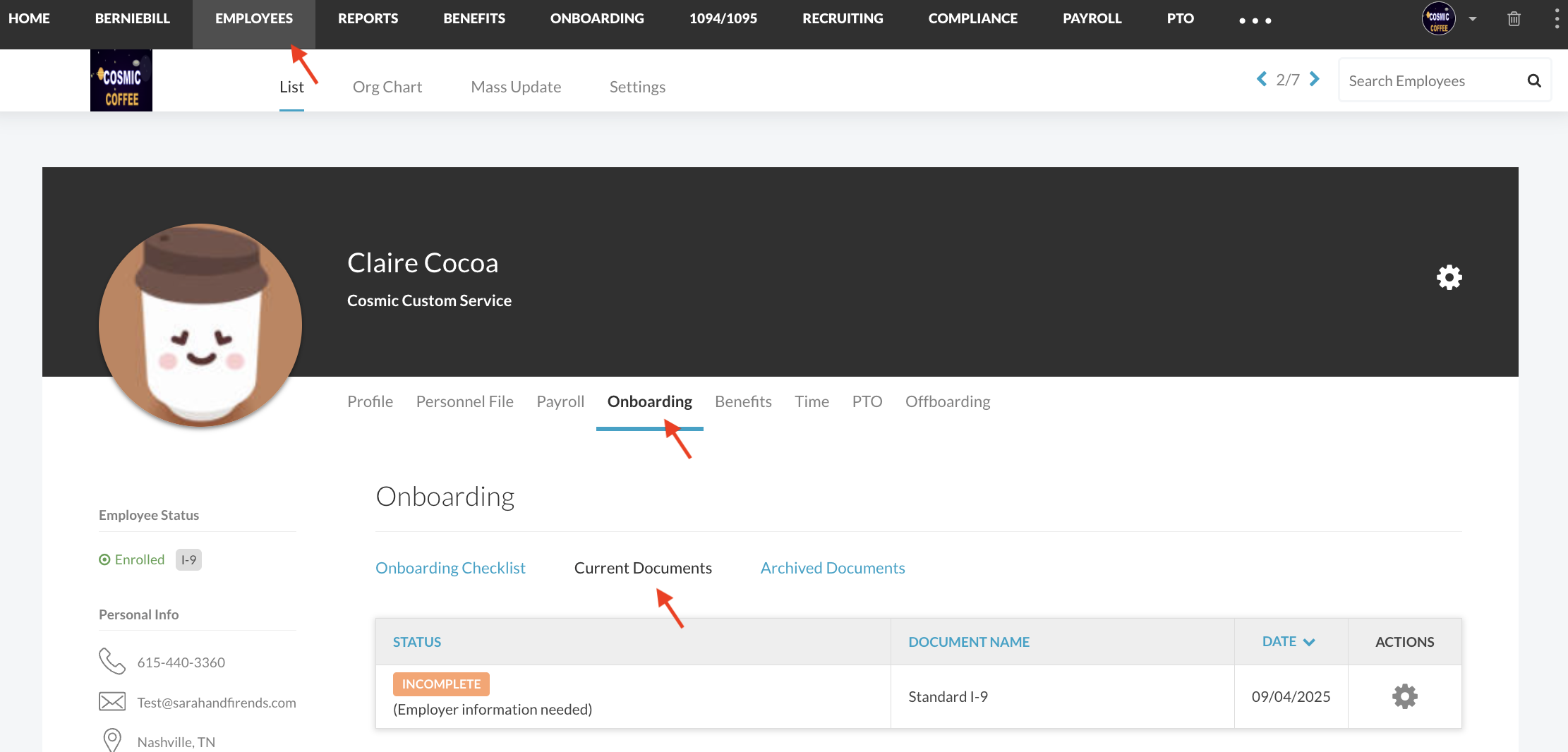The width and height of the screenshot is (1568, 752).
Task: Switch to the Org Chart sub-tab
Action: (x=387, y=87)
